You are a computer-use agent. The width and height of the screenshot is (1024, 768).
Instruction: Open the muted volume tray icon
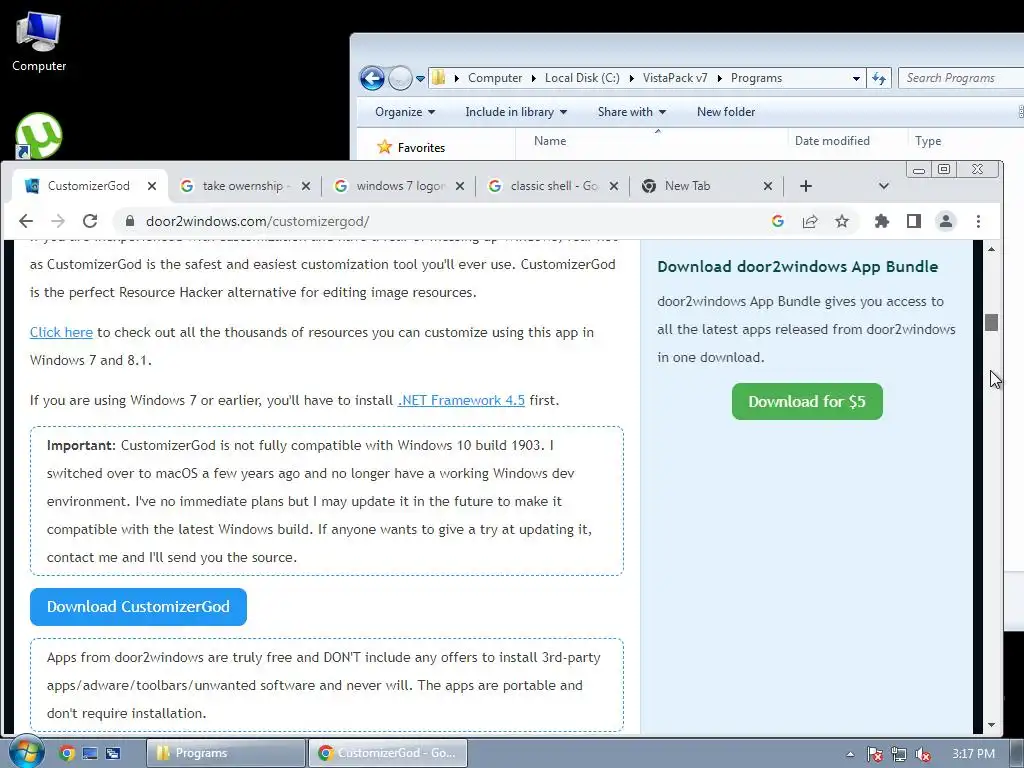click(923, 754)
